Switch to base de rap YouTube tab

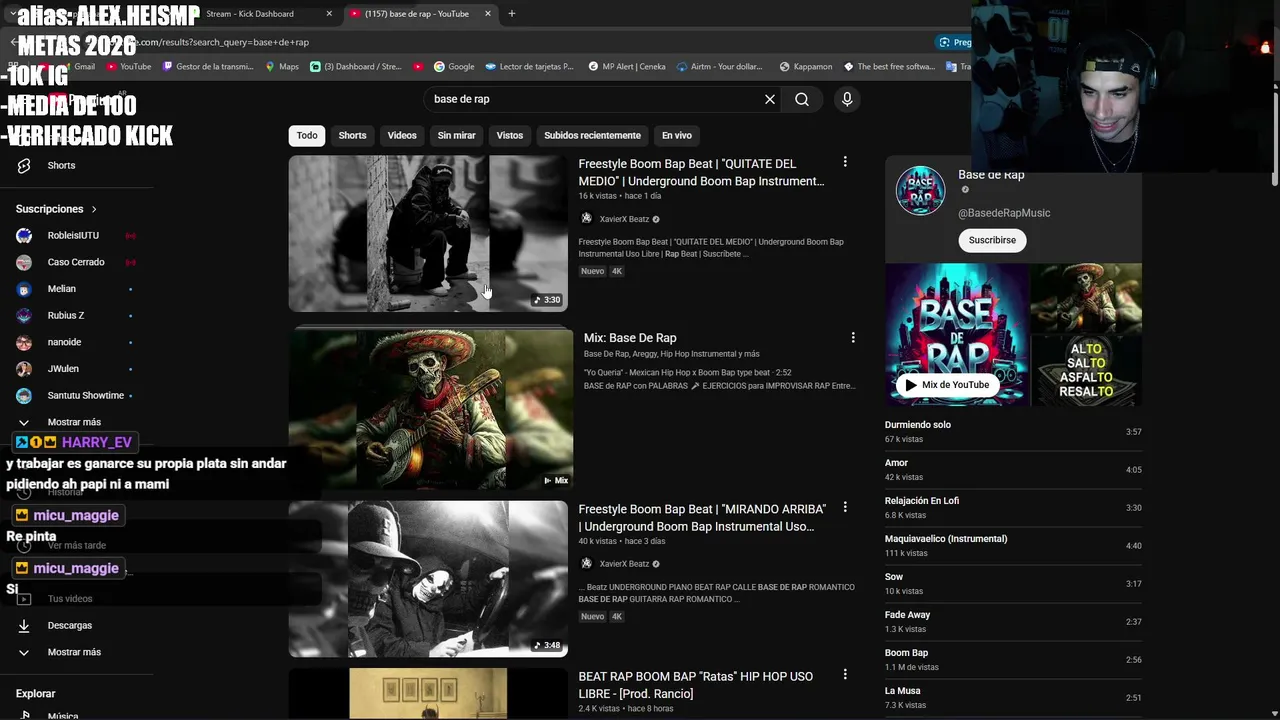pyautogui.click(x=418, y=14)
